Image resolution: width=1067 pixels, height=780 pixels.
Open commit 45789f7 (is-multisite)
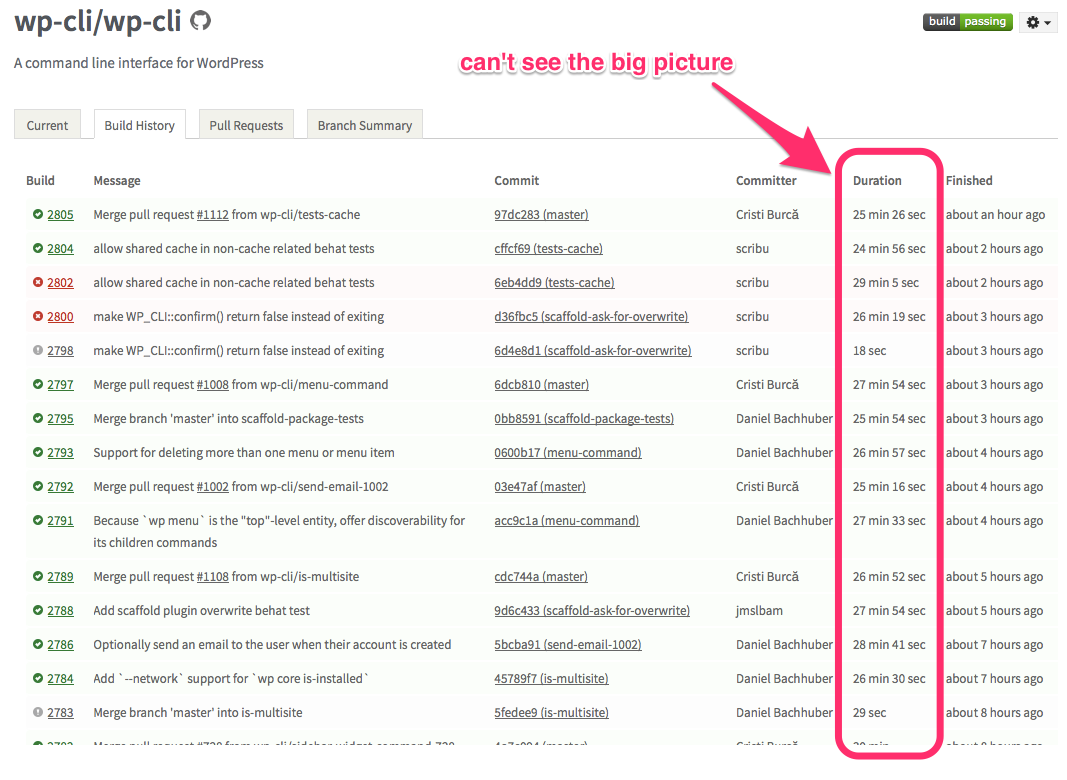point(552,679)
